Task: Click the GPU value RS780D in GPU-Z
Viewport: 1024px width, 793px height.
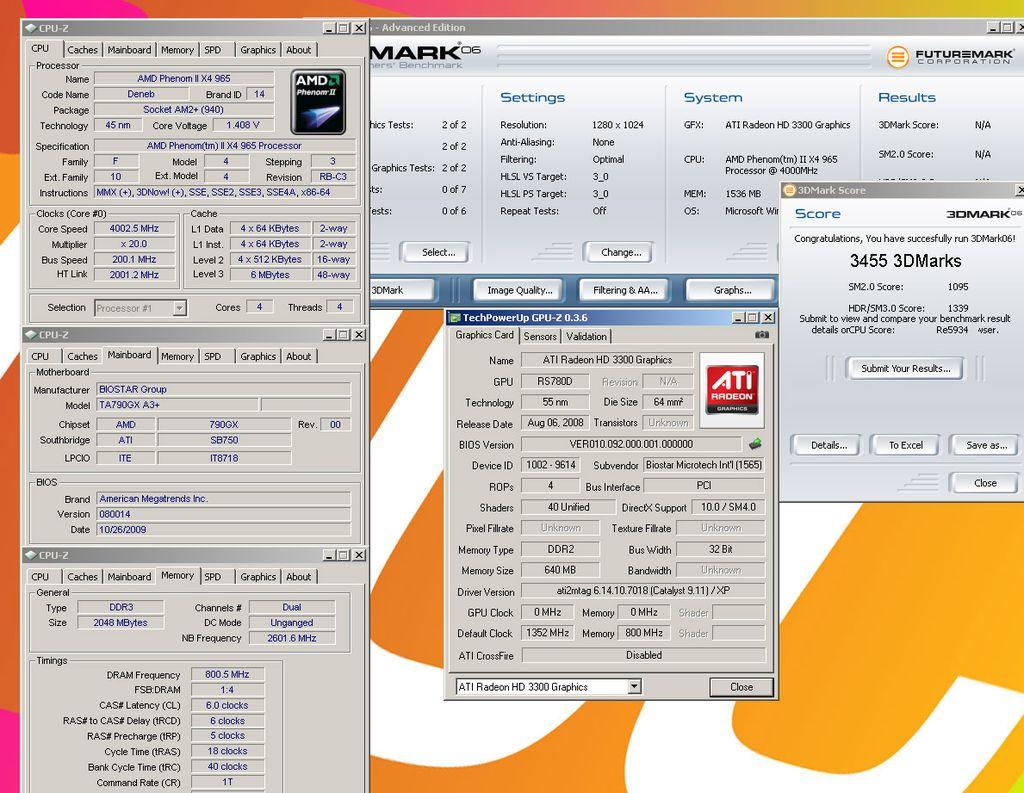Action: 555,381
